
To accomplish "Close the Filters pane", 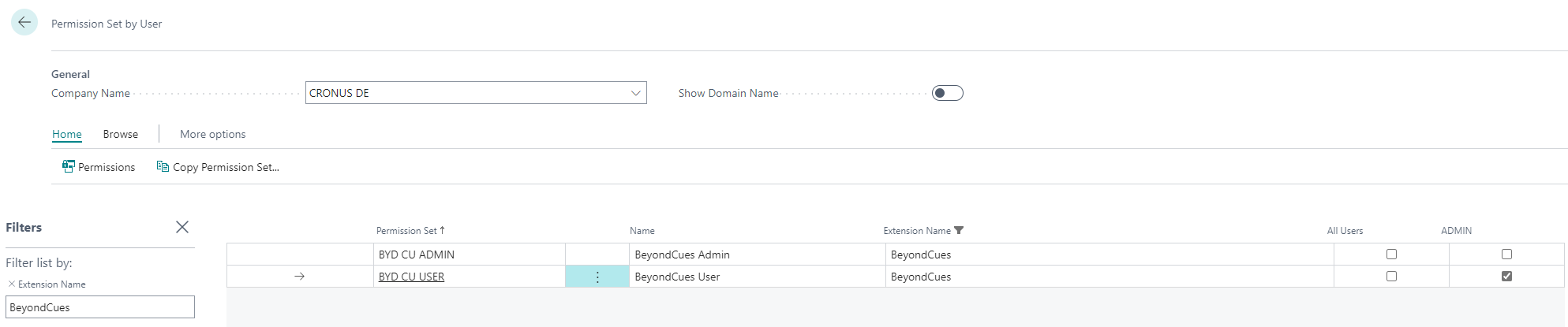I will click(182, 227).
